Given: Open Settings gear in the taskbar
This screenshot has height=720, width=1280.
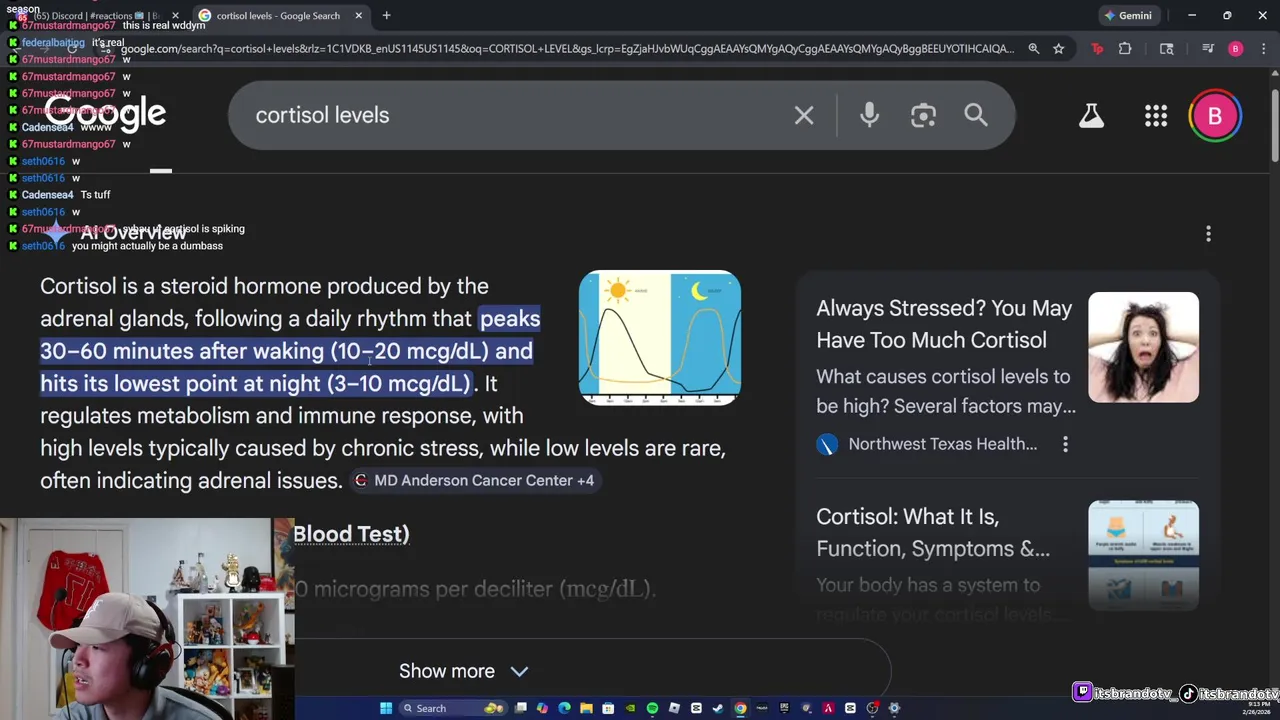Looking at the screenshot, I should [894, 708].
